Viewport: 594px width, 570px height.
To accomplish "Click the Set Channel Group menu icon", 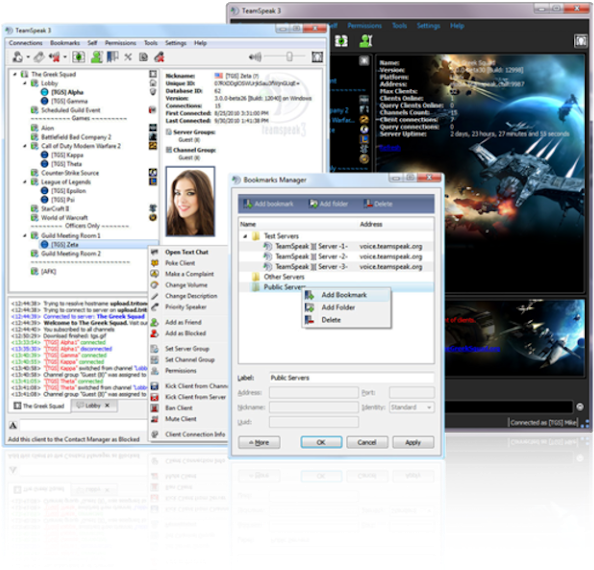I will (x=155, y=360).
